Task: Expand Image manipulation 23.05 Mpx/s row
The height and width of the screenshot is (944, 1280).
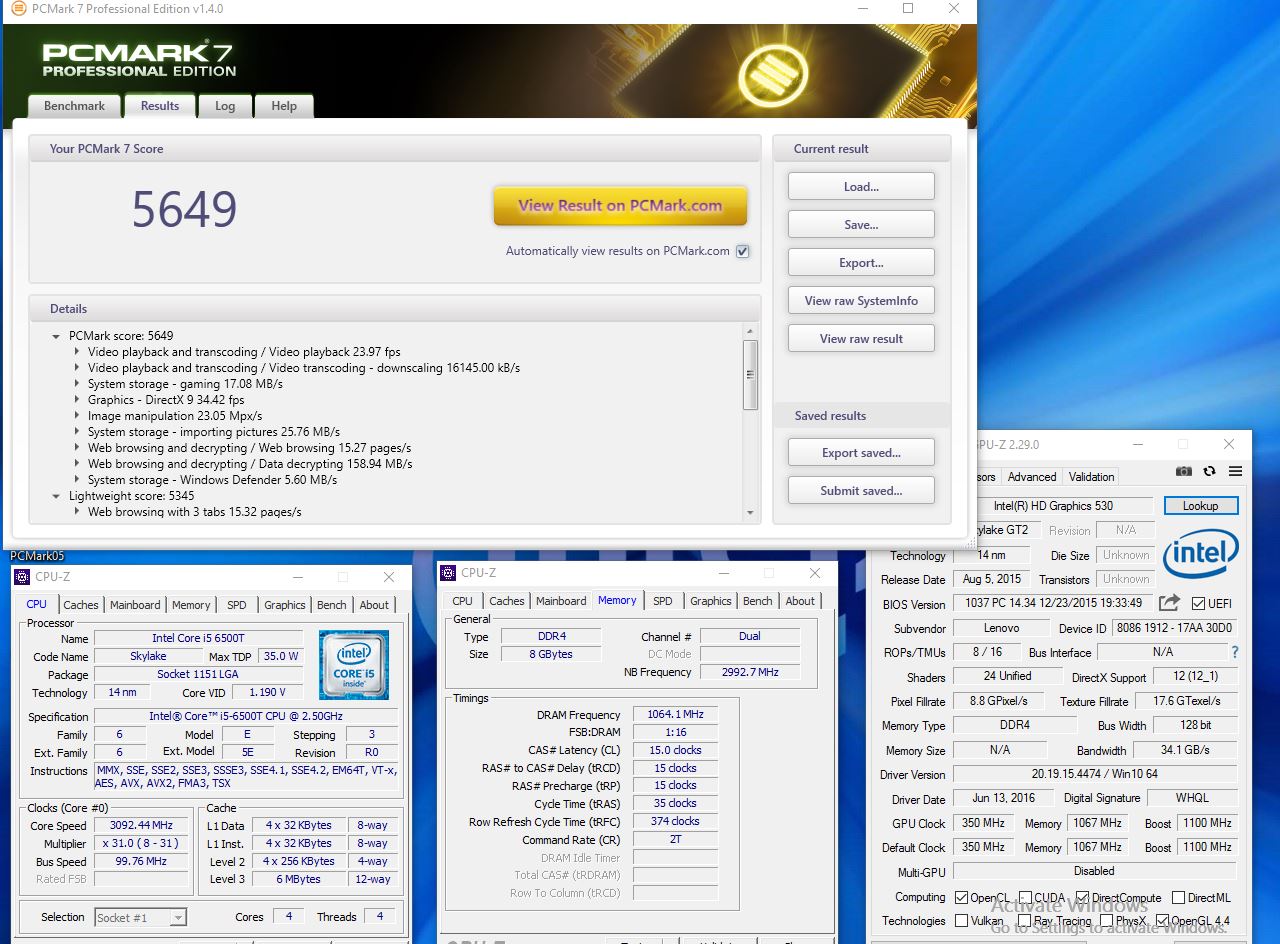Action: (77, 416)
